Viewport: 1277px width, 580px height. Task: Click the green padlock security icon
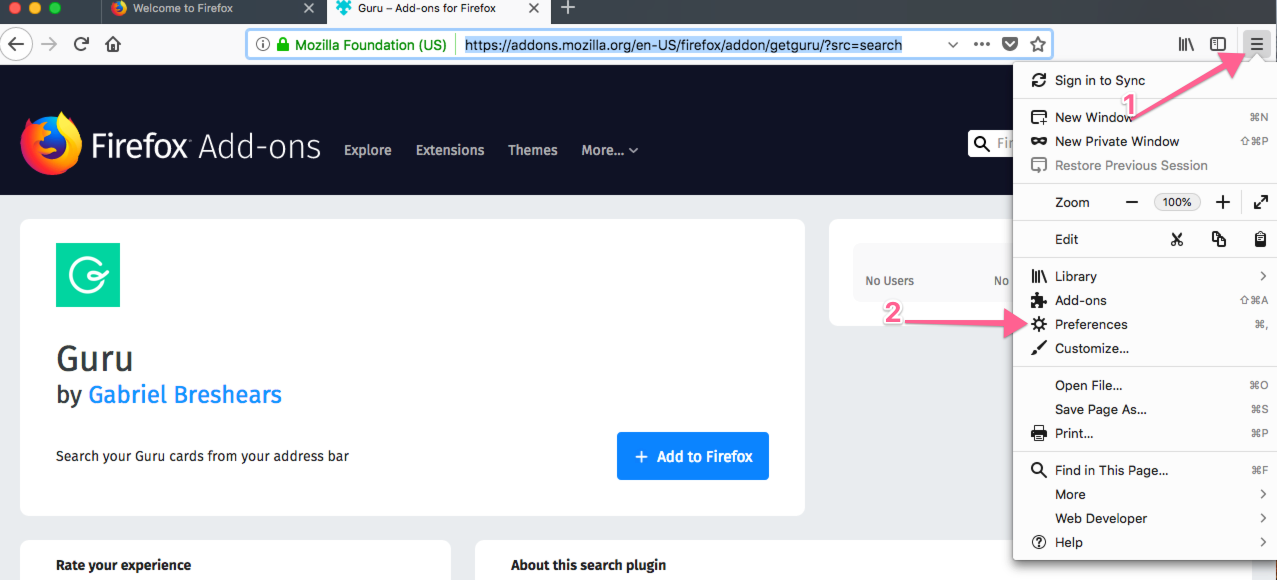pyautogui.click(x=283, y=44)
